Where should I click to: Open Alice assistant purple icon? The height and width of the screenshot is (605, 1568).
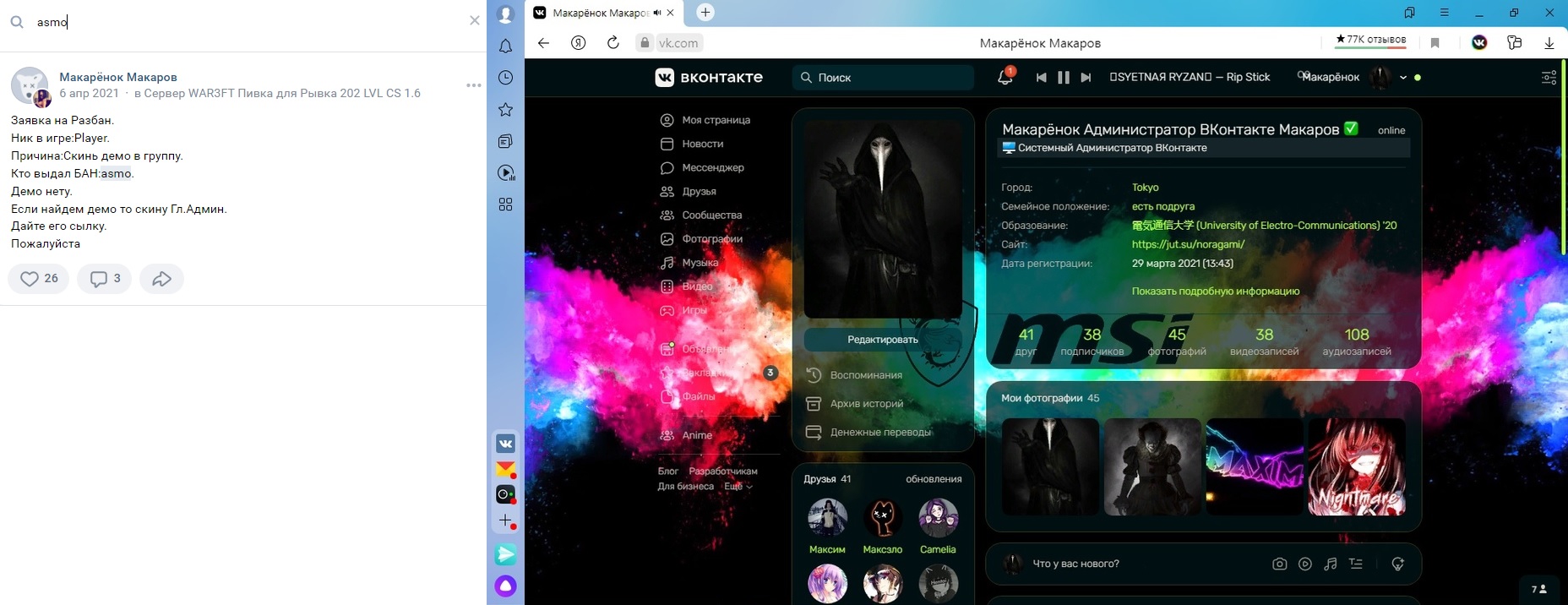pos(505,586)
